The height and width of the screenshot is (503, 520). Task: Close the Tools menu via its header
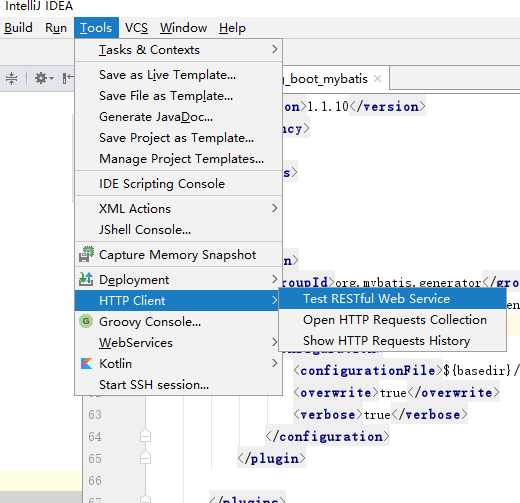point(96,28)
